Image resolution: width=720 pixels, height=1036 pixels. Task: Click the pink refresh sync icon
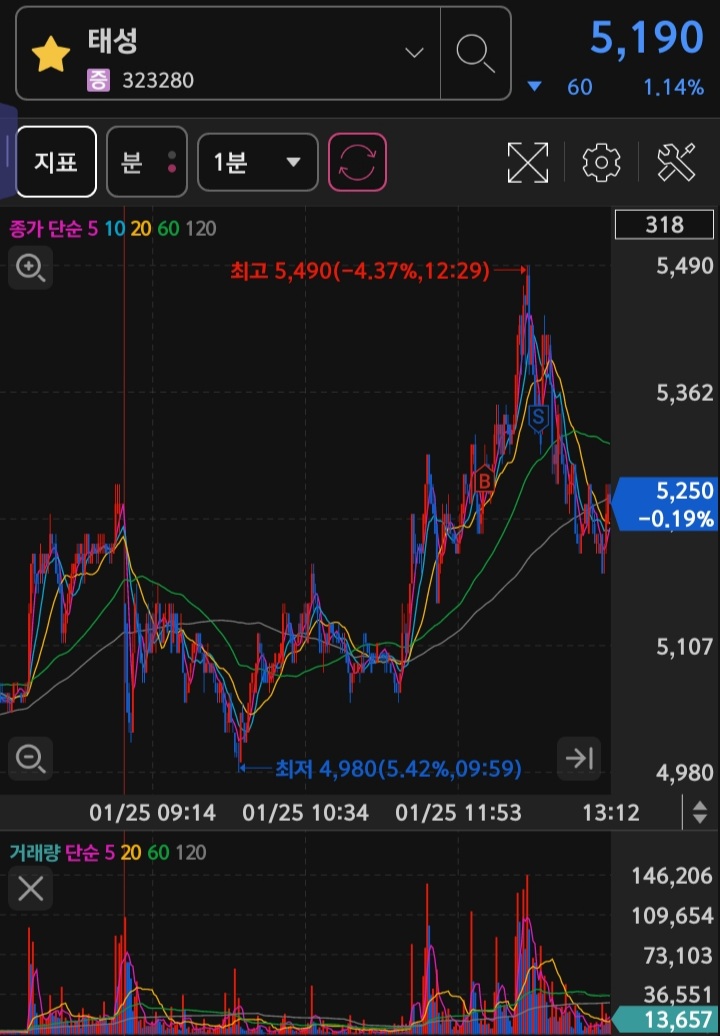357,162
